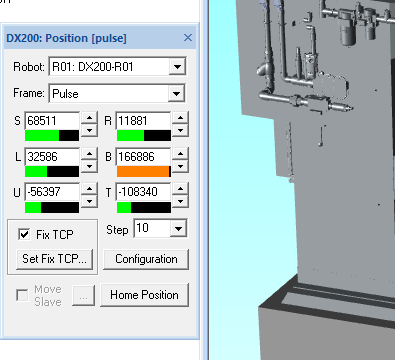
Task: Increase R axis pulse with up arrow
Action: [180, 117]
